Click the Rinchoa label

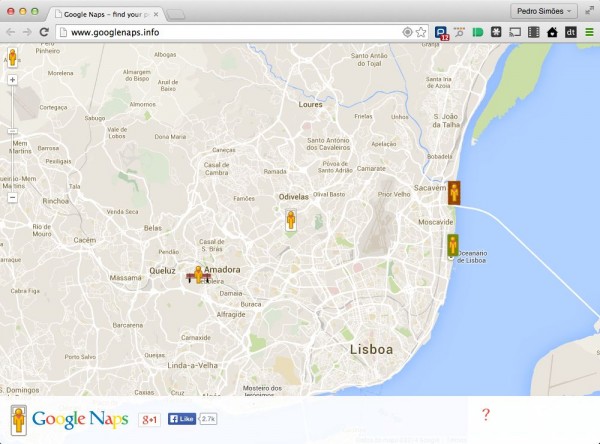pos(56,201)
